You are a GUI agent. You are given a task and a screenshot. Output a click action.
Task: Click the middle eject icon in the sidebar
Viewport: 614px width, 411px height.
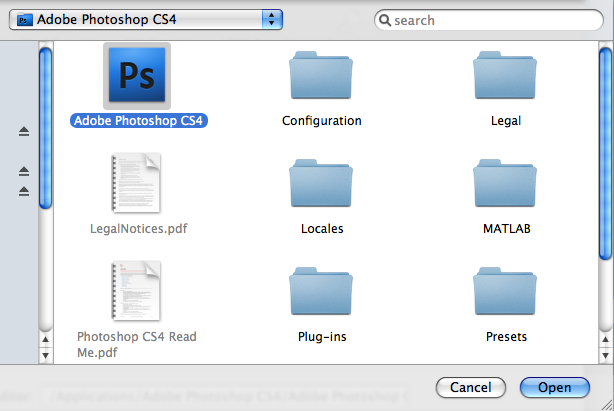coord(24,171)
